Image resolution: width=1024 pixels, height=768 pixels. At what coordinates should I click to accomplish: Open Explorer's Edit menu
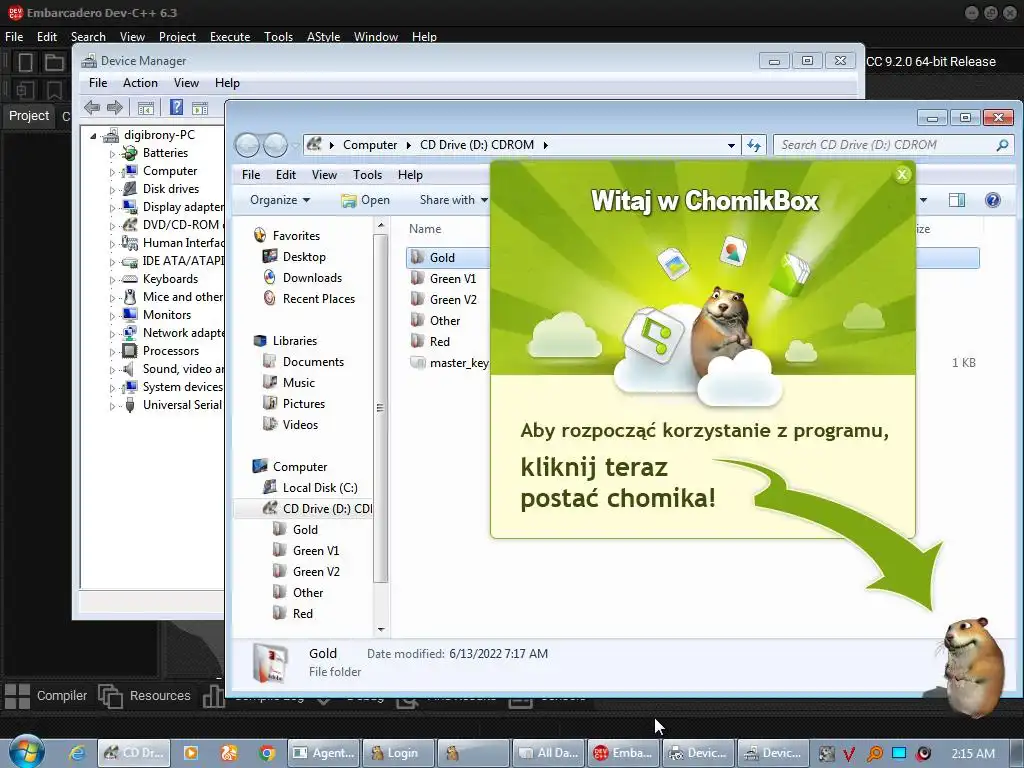(285, 175)
